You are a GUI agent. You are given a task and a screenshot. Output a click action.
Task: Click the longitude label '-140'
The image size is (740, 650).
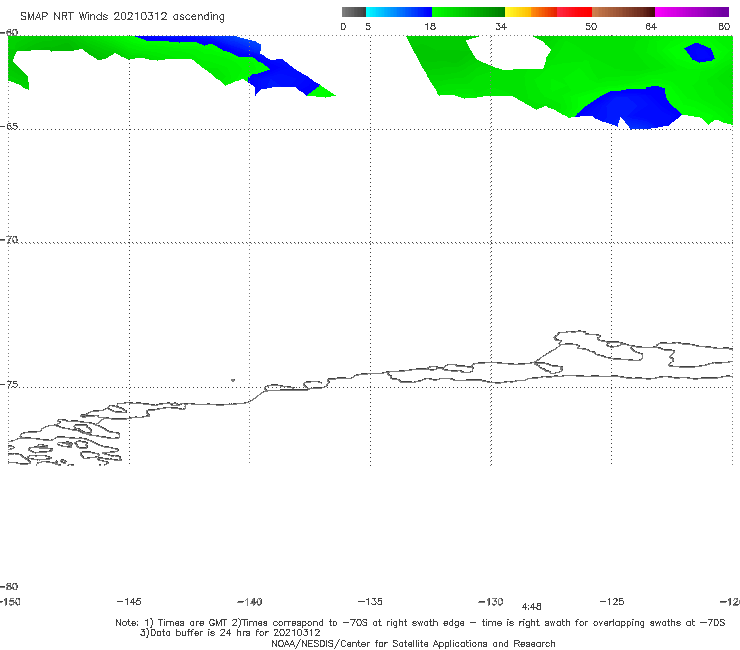(x=250, y=601)
